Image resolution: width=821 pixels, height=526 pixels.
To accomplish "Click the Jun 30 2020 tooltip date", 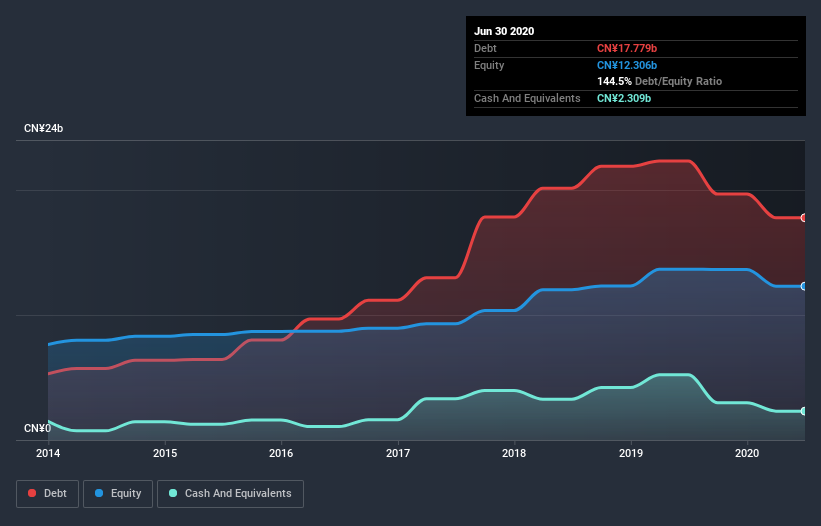I will [x=504, y=31].
